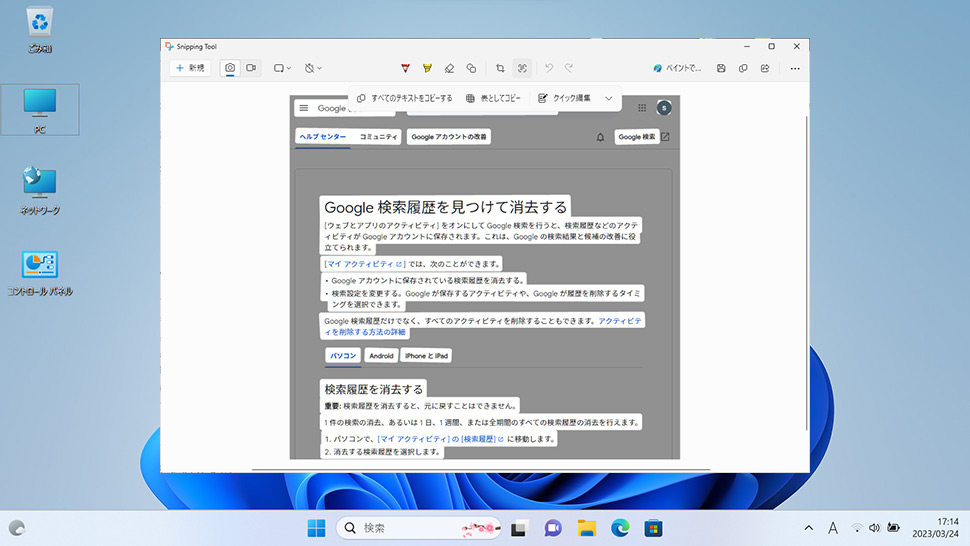The image size is (970, 546).
Task: Click the マイ アクティビティ link
Action: click(x=364, y=264)
